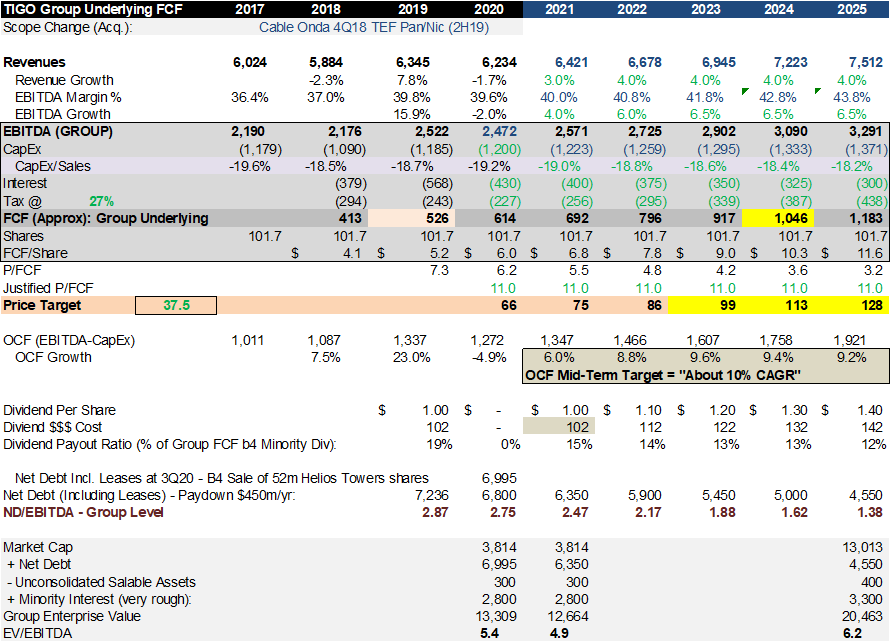891x643 pixels.
Task: Click the 2025 minority interest value 3,300
Action: 866,599
